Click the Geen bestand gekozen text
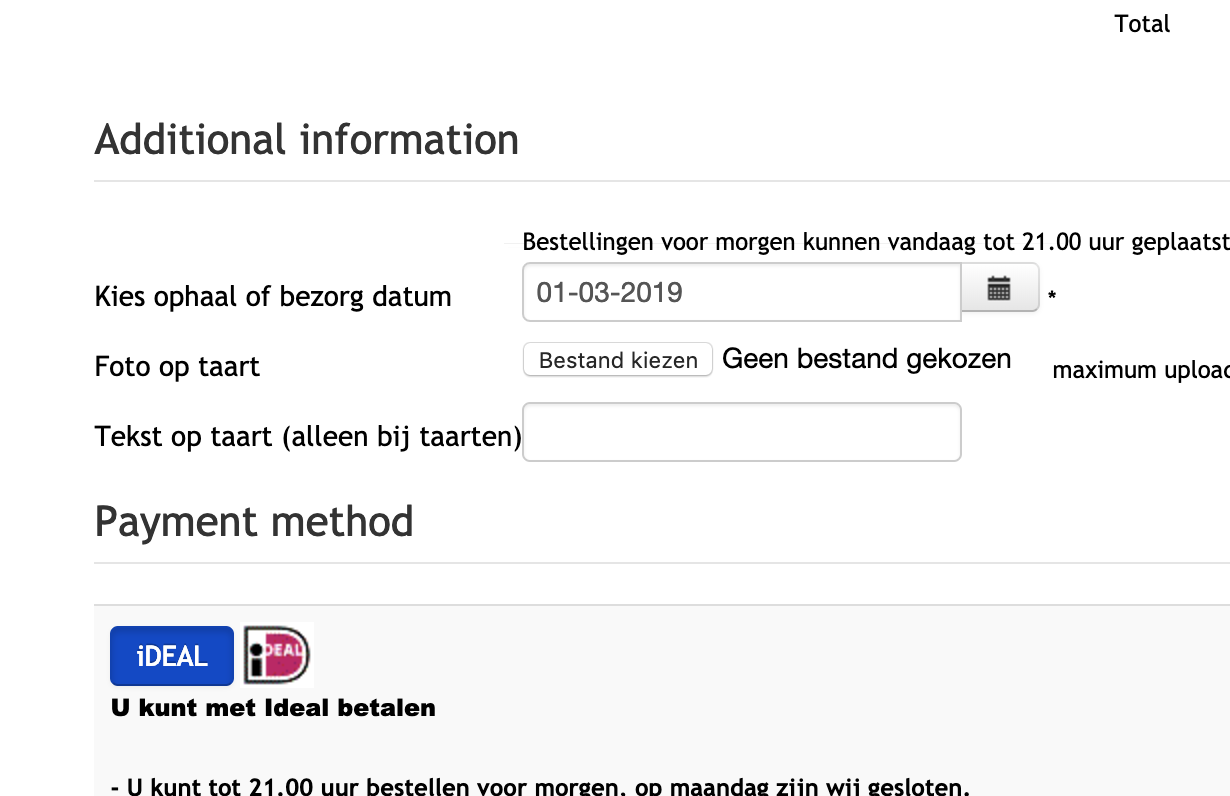 point(866,359)
